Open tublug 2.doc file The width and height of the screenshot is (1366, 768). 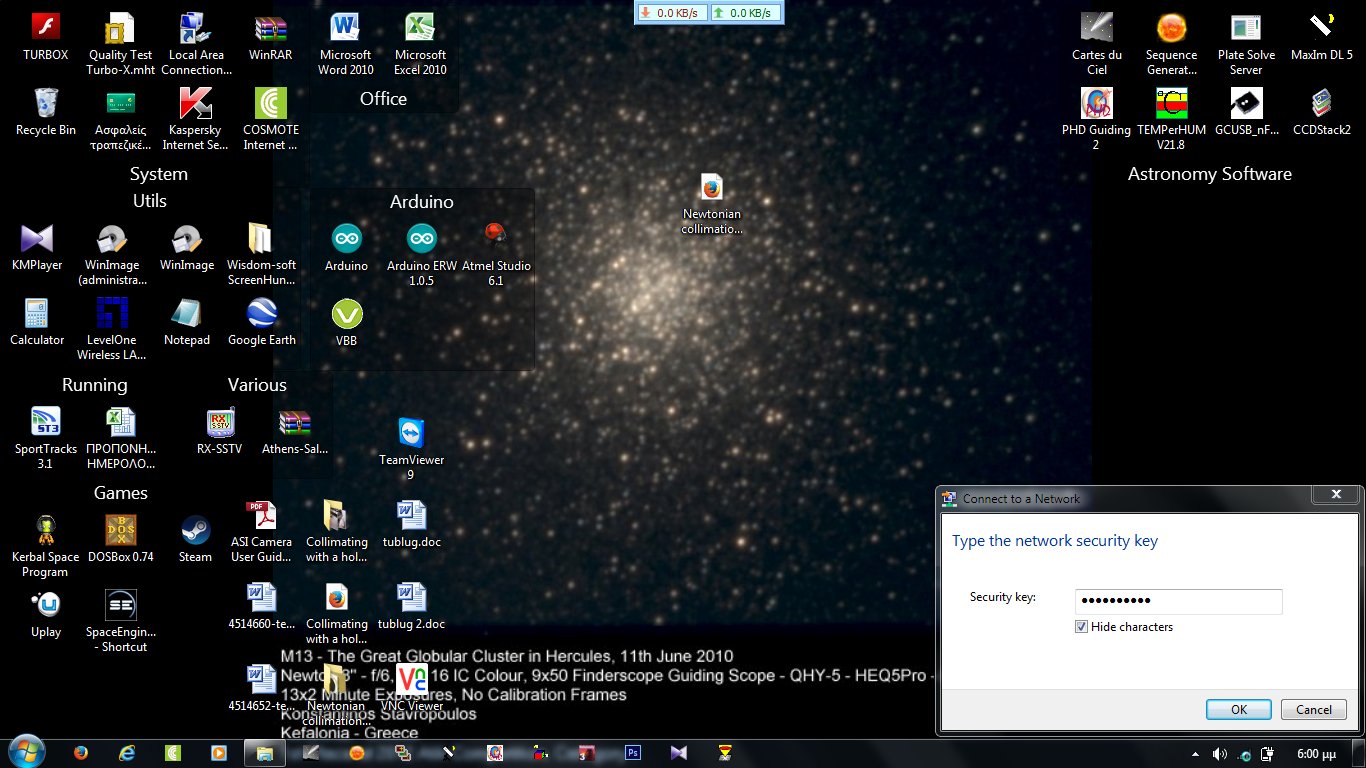tap(411, 607)
